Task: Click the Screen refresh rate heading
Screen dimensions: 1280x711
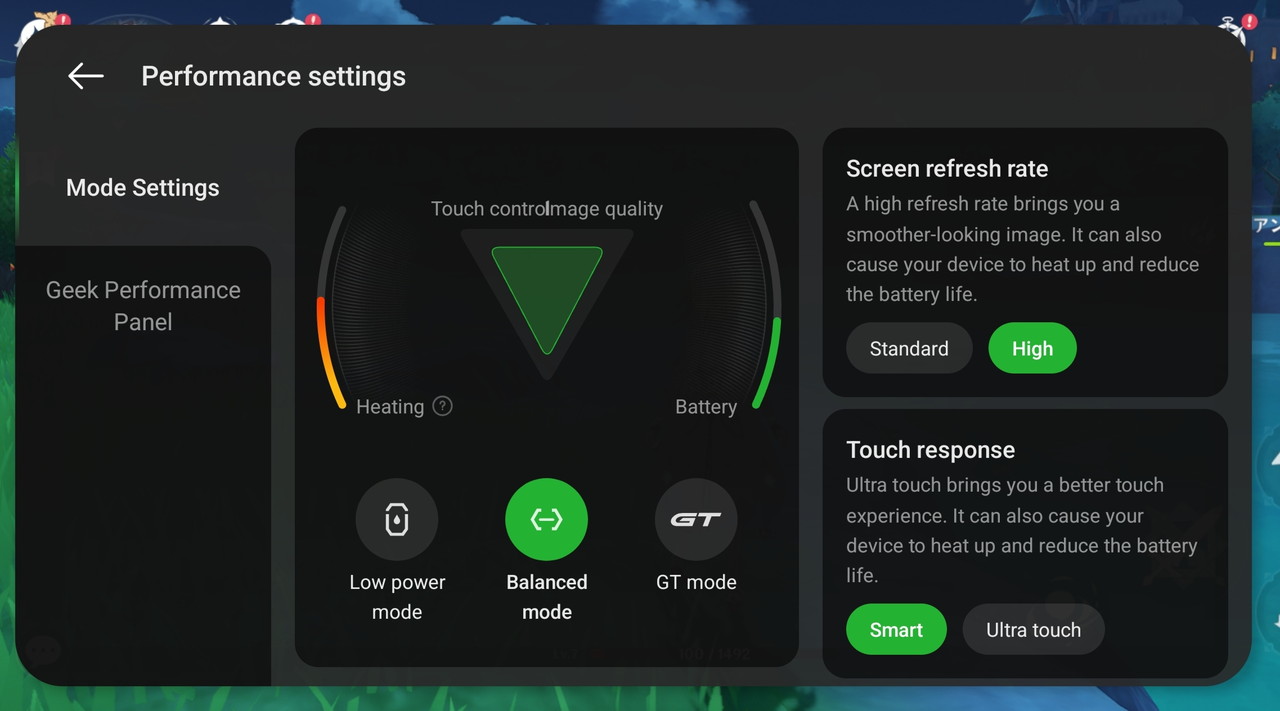Action: [x=947, y=168]
